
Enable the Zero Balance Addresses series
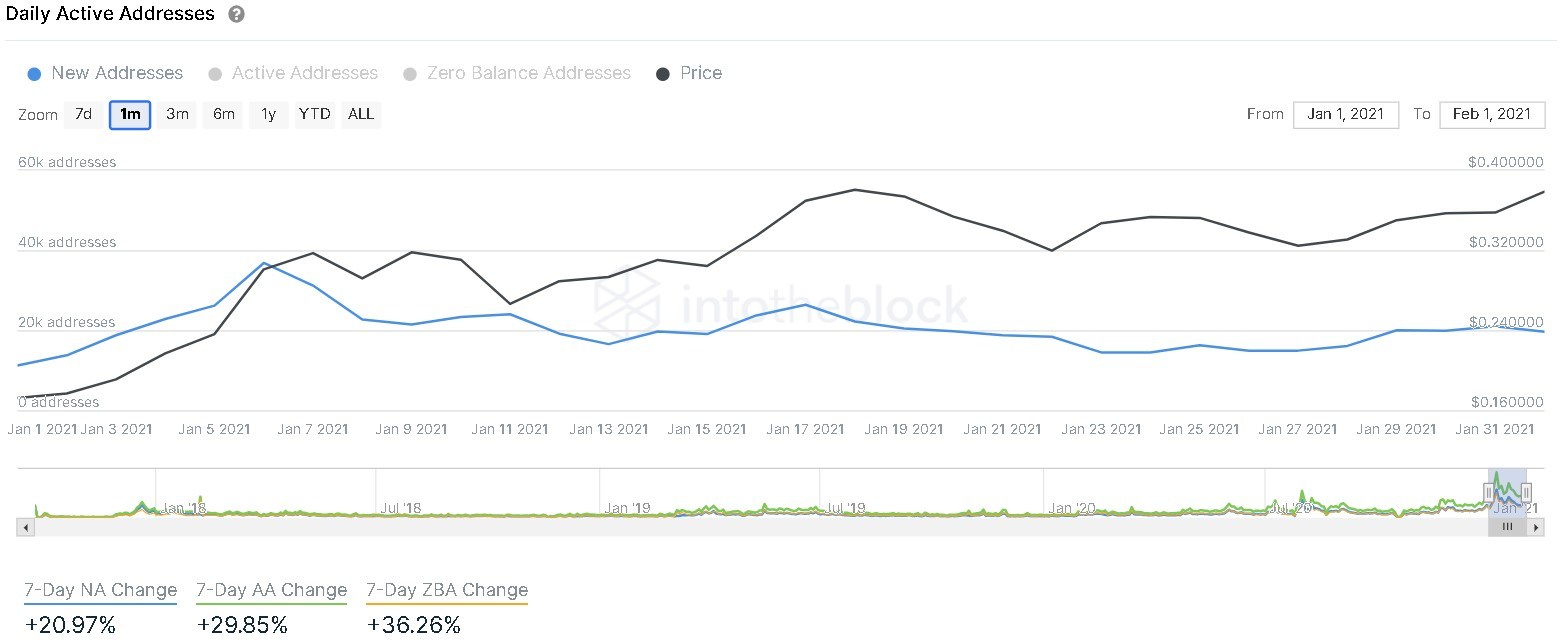click(517, 73)
